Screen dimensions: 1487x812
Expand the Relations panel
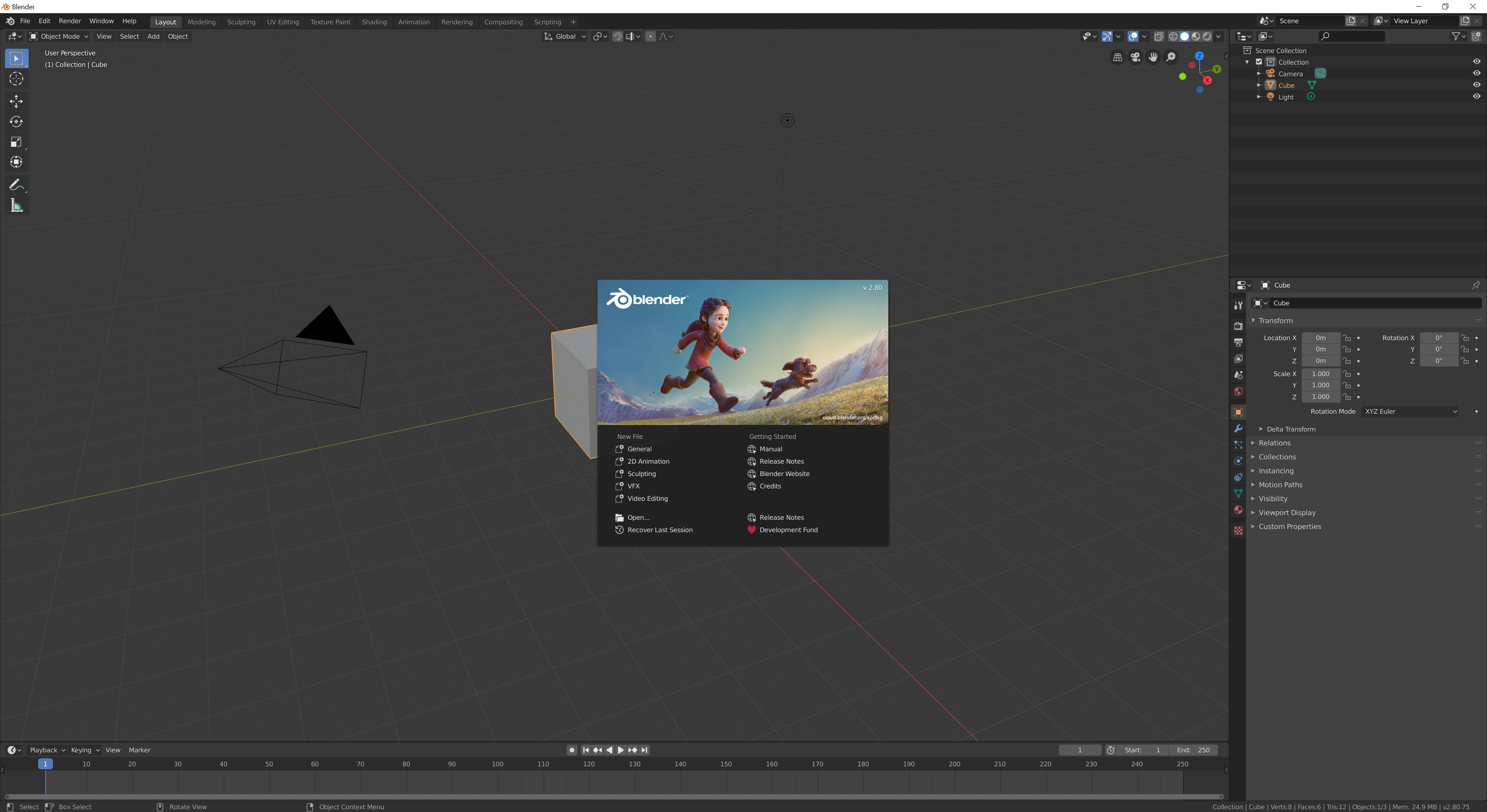pyautogui.click(x=1274, y=443)
